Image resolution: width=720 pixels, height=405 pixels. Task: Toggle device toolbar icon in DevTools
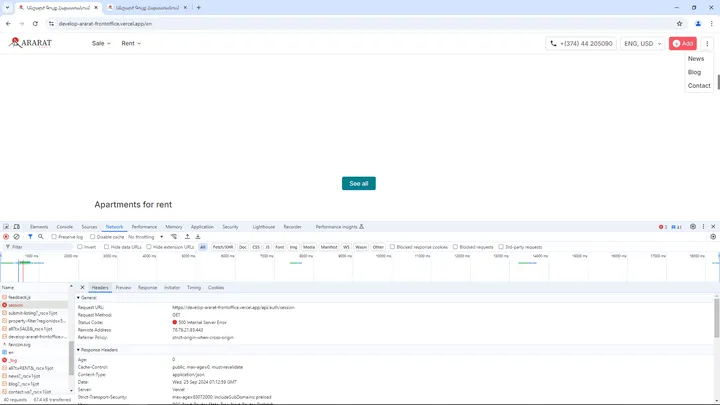pyautogui.click(x=18, y=227)
